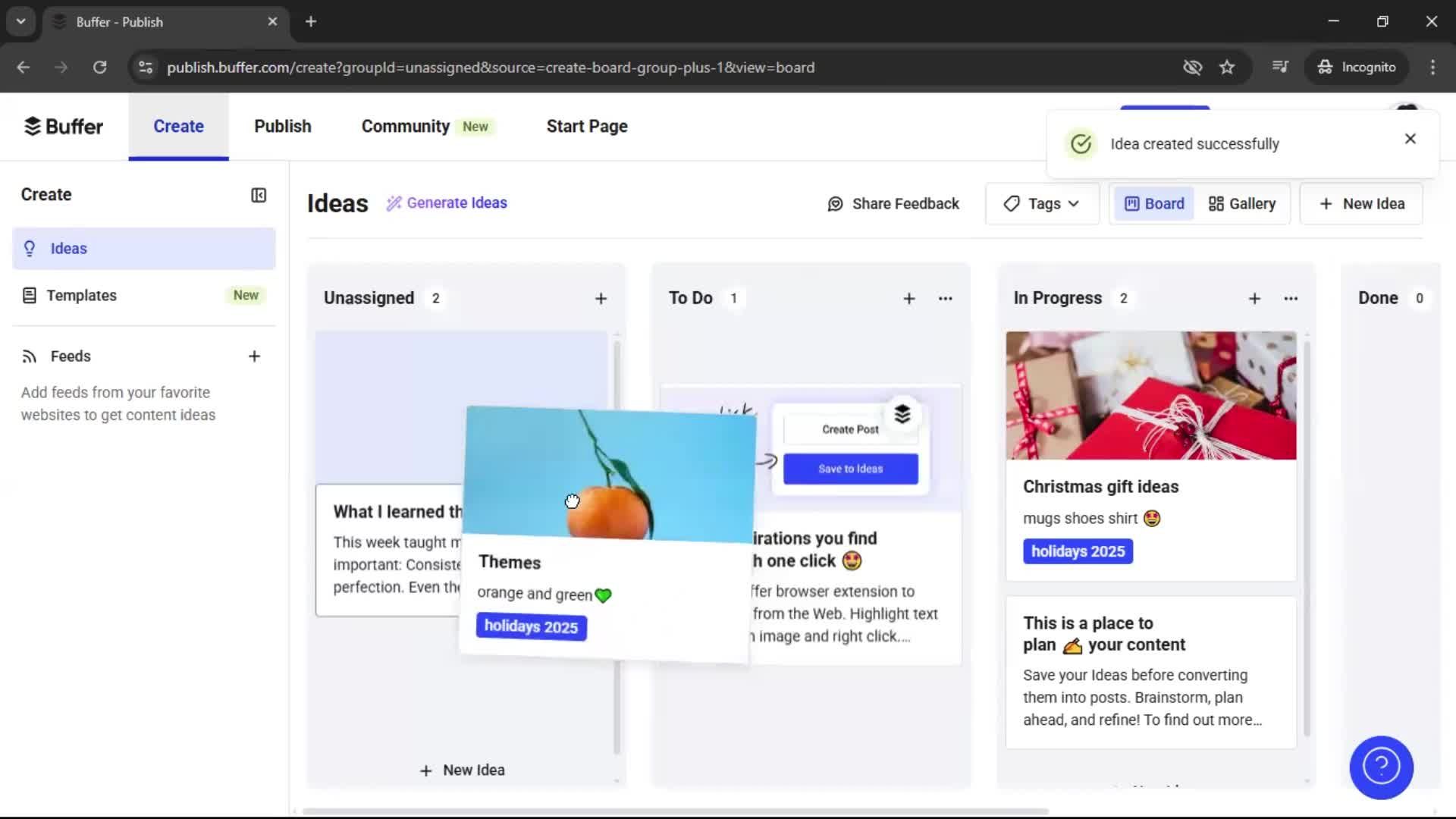This screenshot has width=1456, height=819.
Task: Open the In Progress column options menu
Action: click(1291, 298)
